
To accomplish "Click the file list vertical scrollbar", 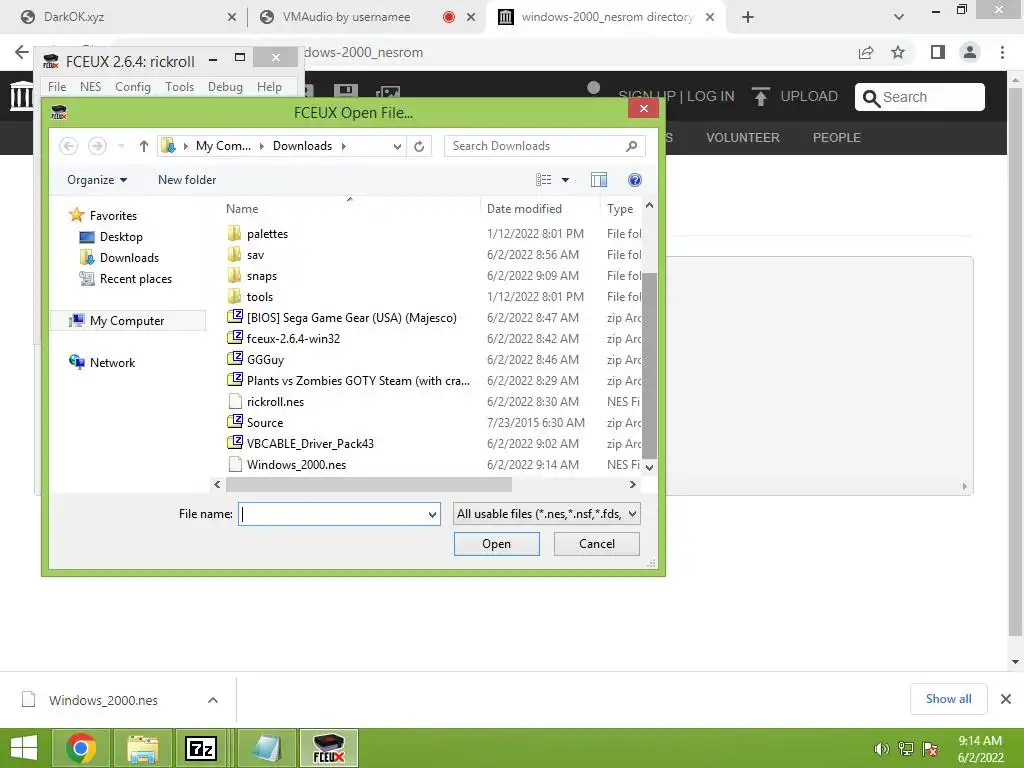I will click(x=649, y=366).
